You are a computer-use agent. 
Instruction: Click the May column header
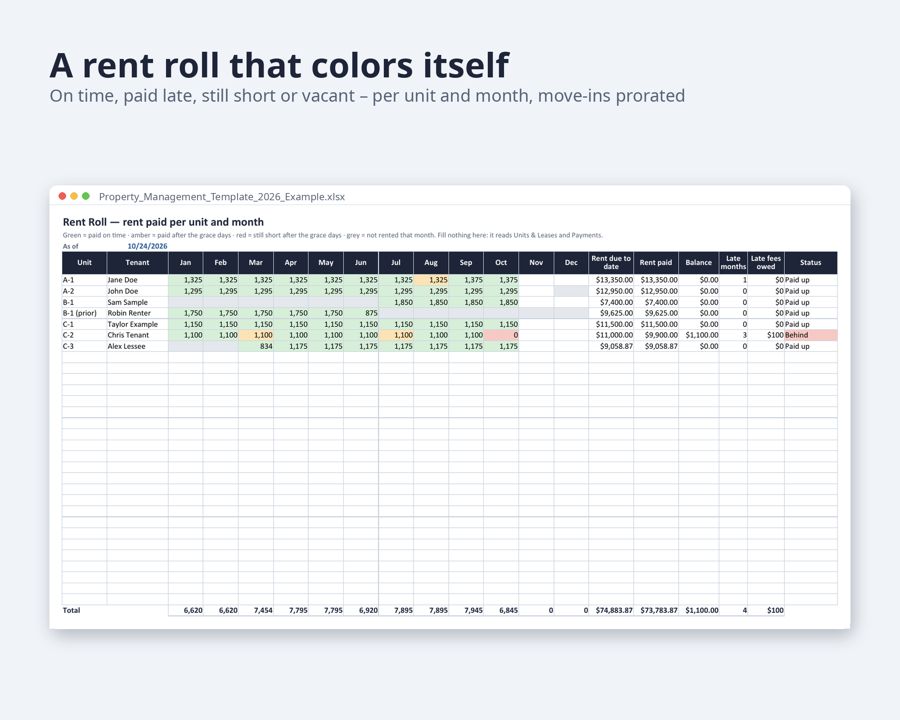pos(325,262)
